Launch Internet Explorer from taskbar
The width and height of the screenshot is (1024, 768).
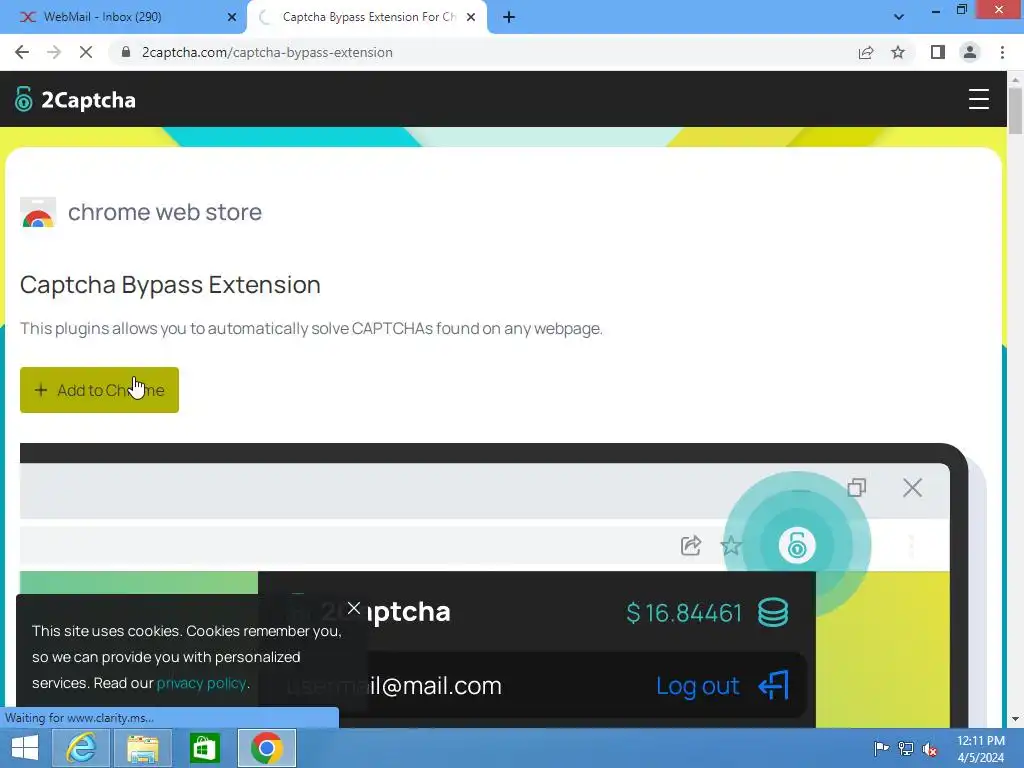pyautogui.click(x=81, y=748)
